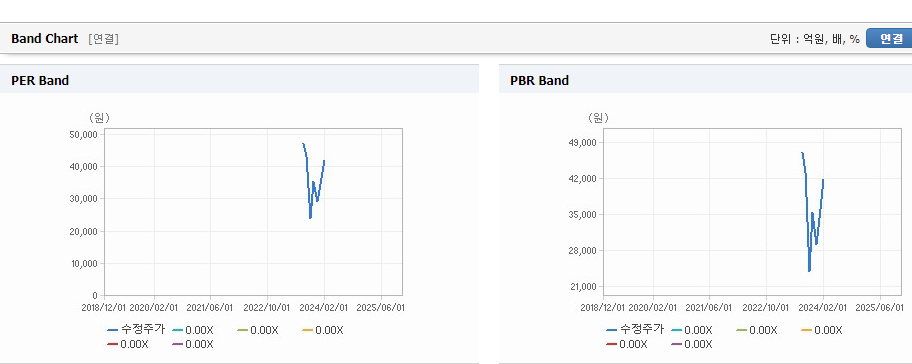
Task: Click the 2020/02/01 date under PER Band chart
Action: pos(154,307)
